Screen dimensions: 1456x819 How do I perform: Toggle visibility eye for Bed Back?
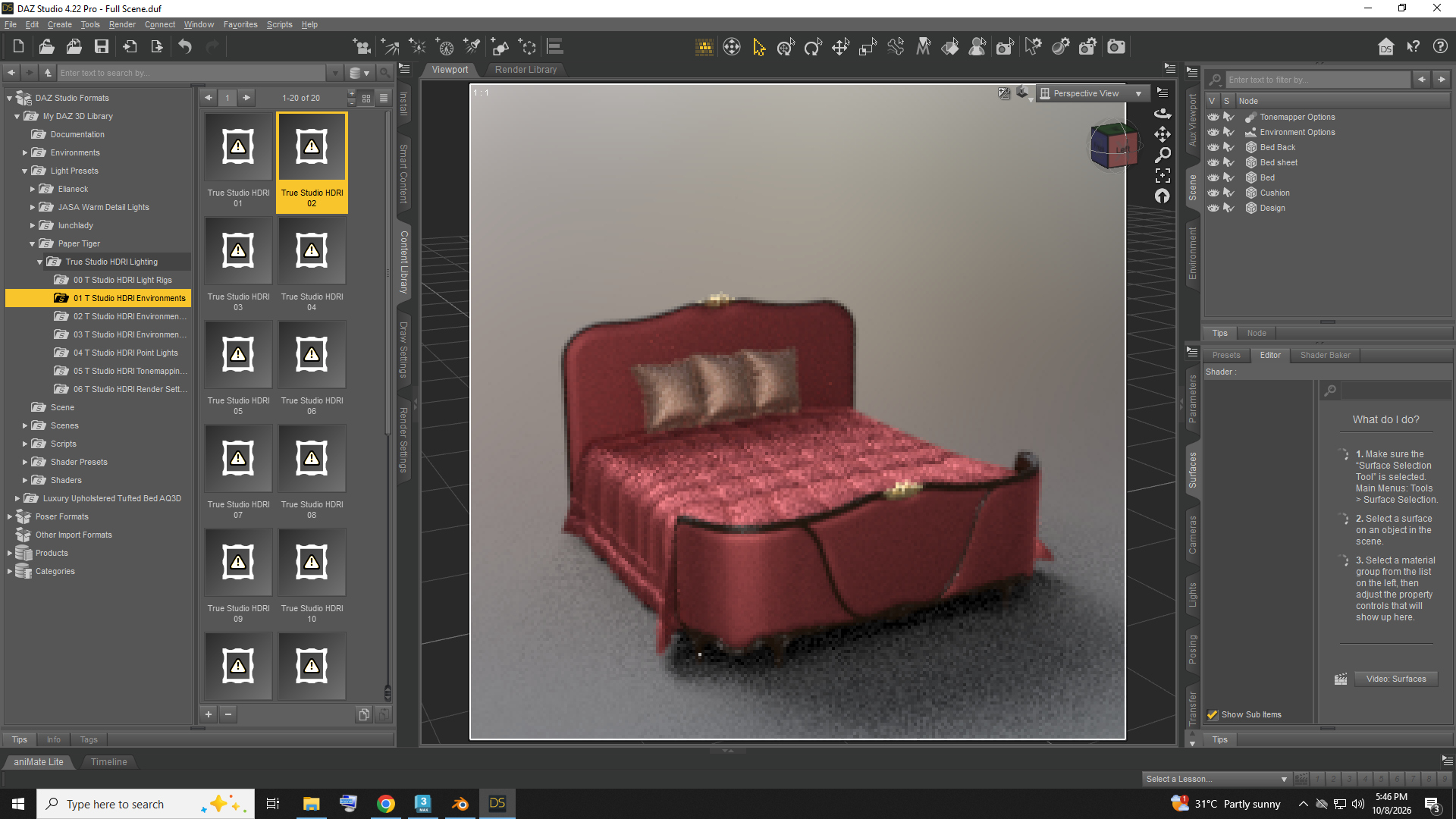(x=1213, y=147)
